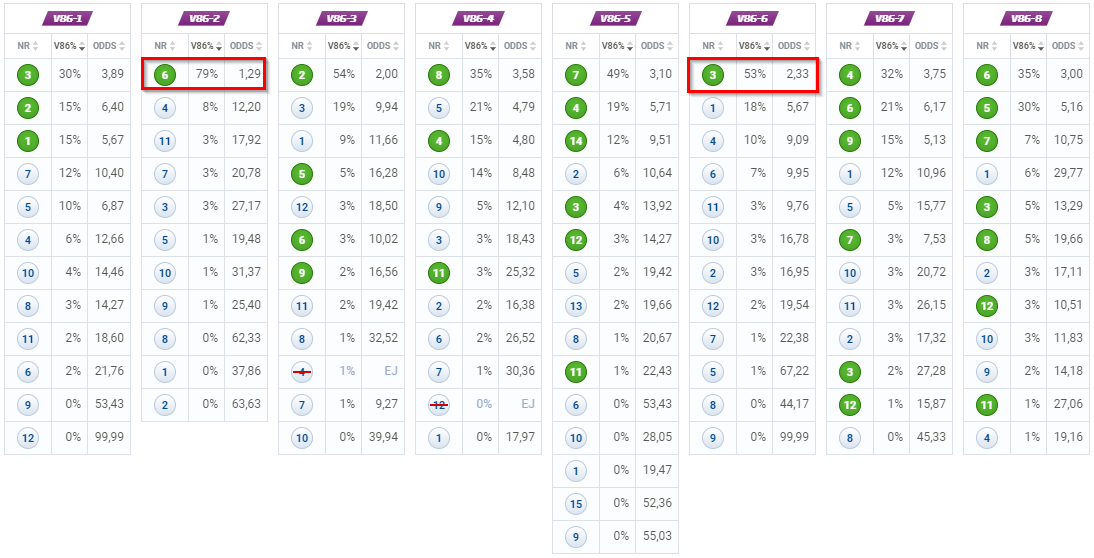Sort V86-1 by the NR column

coord(28,46)
